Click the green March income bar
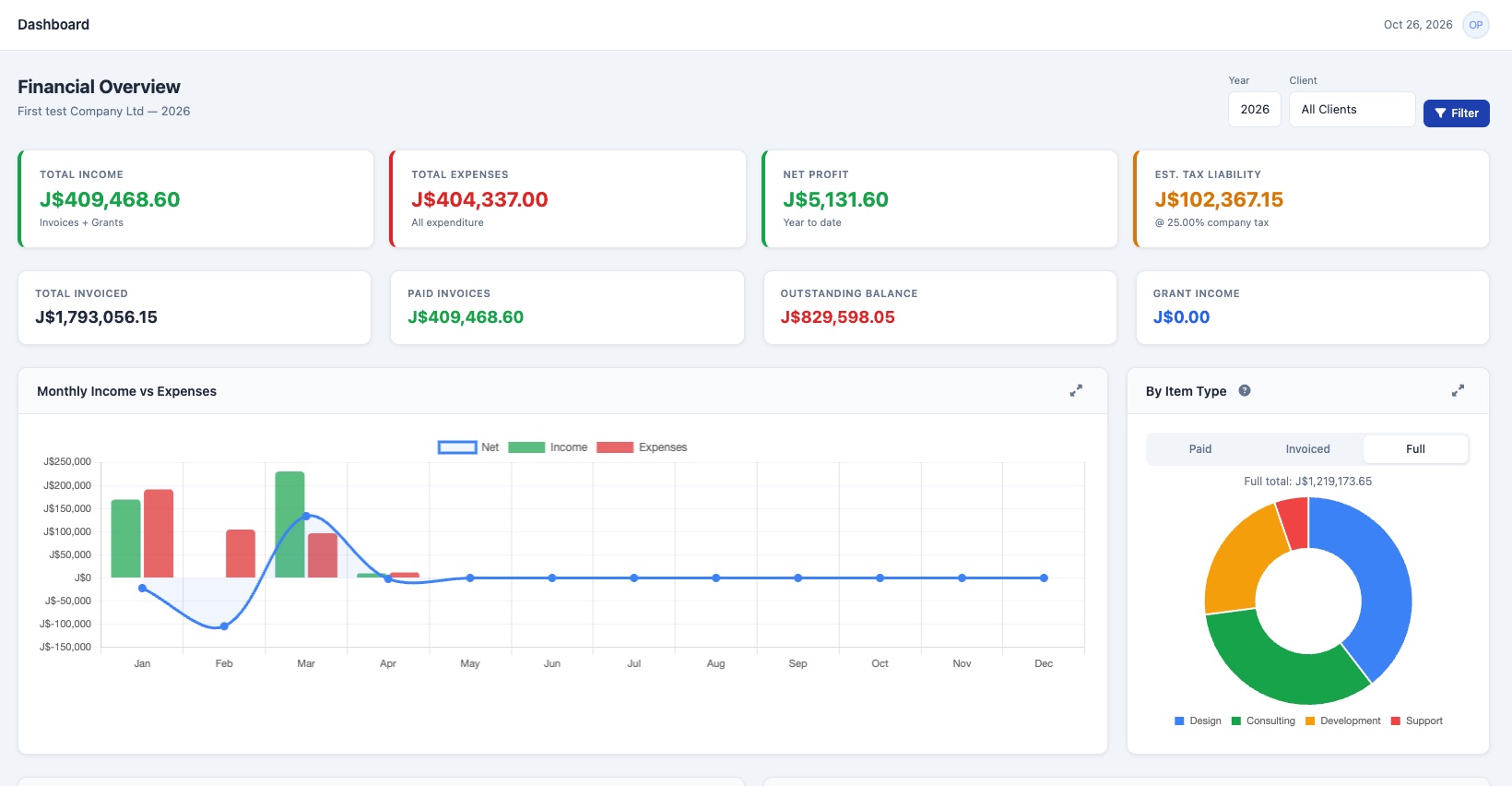This screenshot has height=786, width=1512. click(289, 525)
